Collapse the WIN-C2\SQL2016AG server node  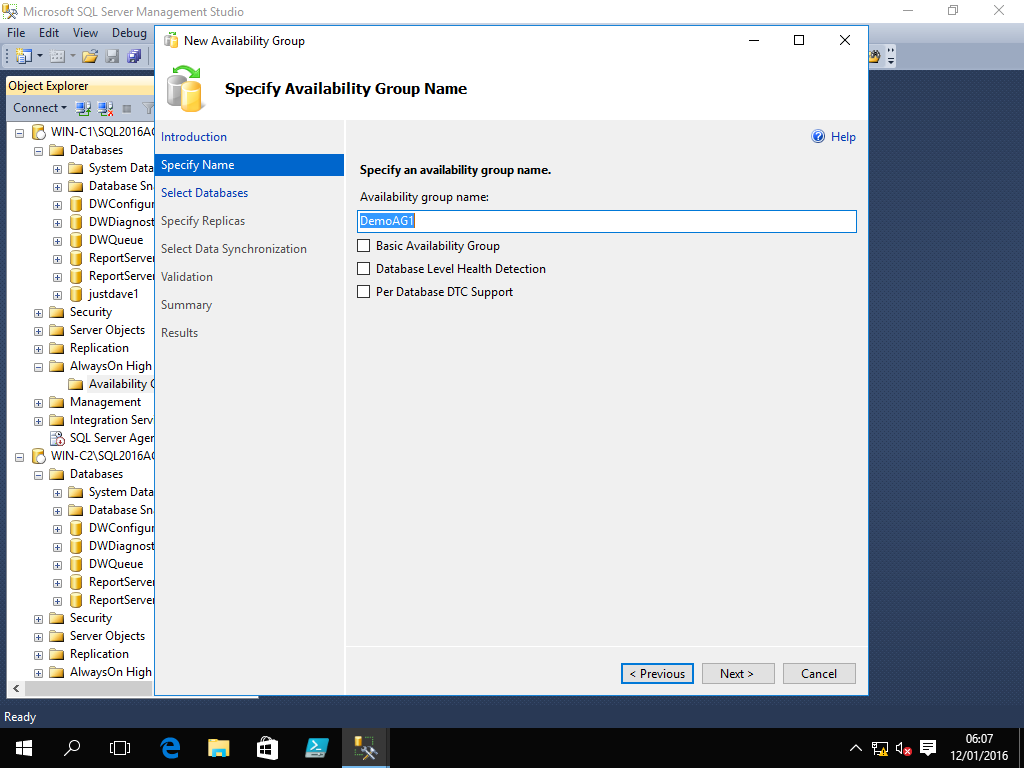coord(20,456)
